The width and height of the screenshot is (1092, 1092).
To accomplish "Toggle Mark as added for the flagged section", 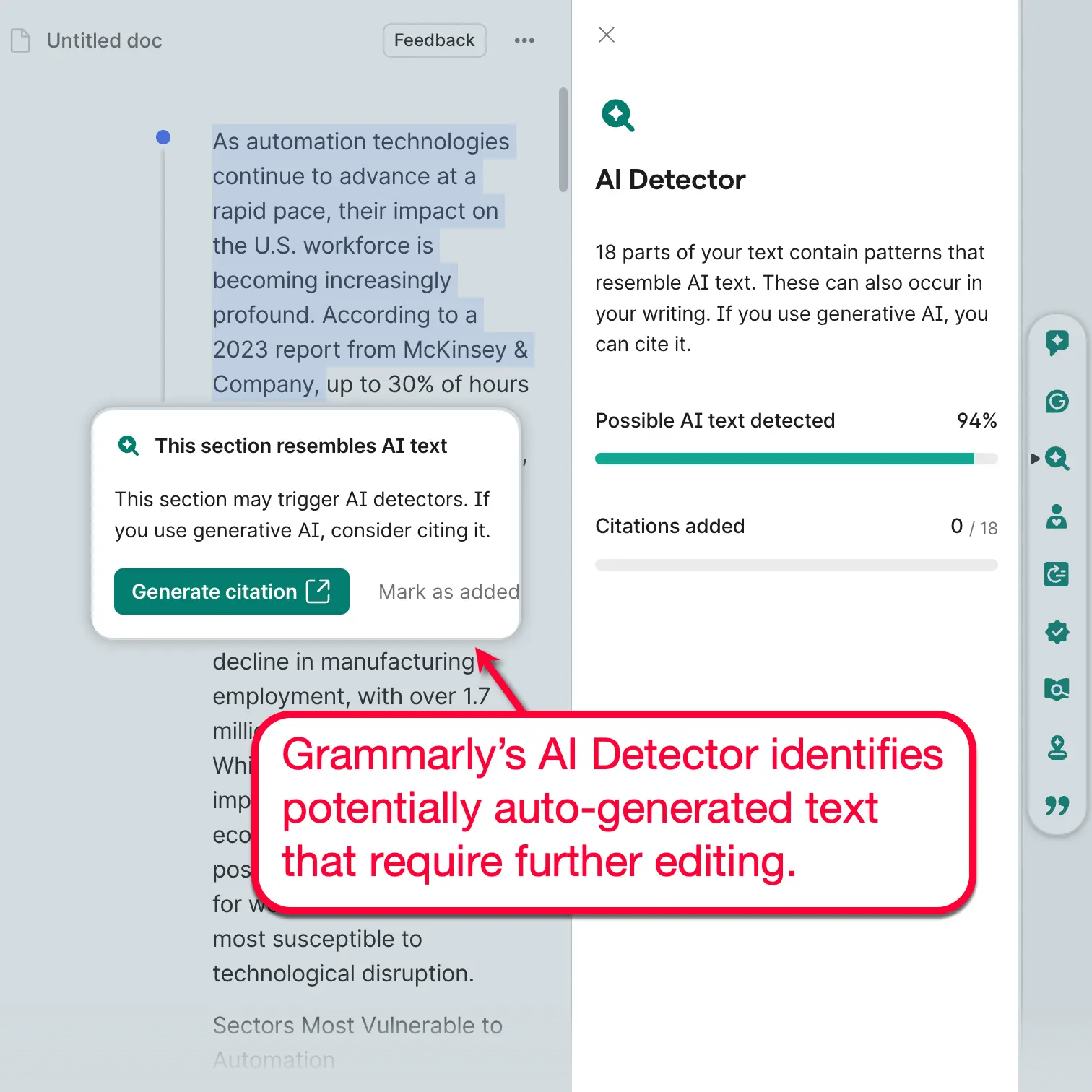I will point(448,591).
